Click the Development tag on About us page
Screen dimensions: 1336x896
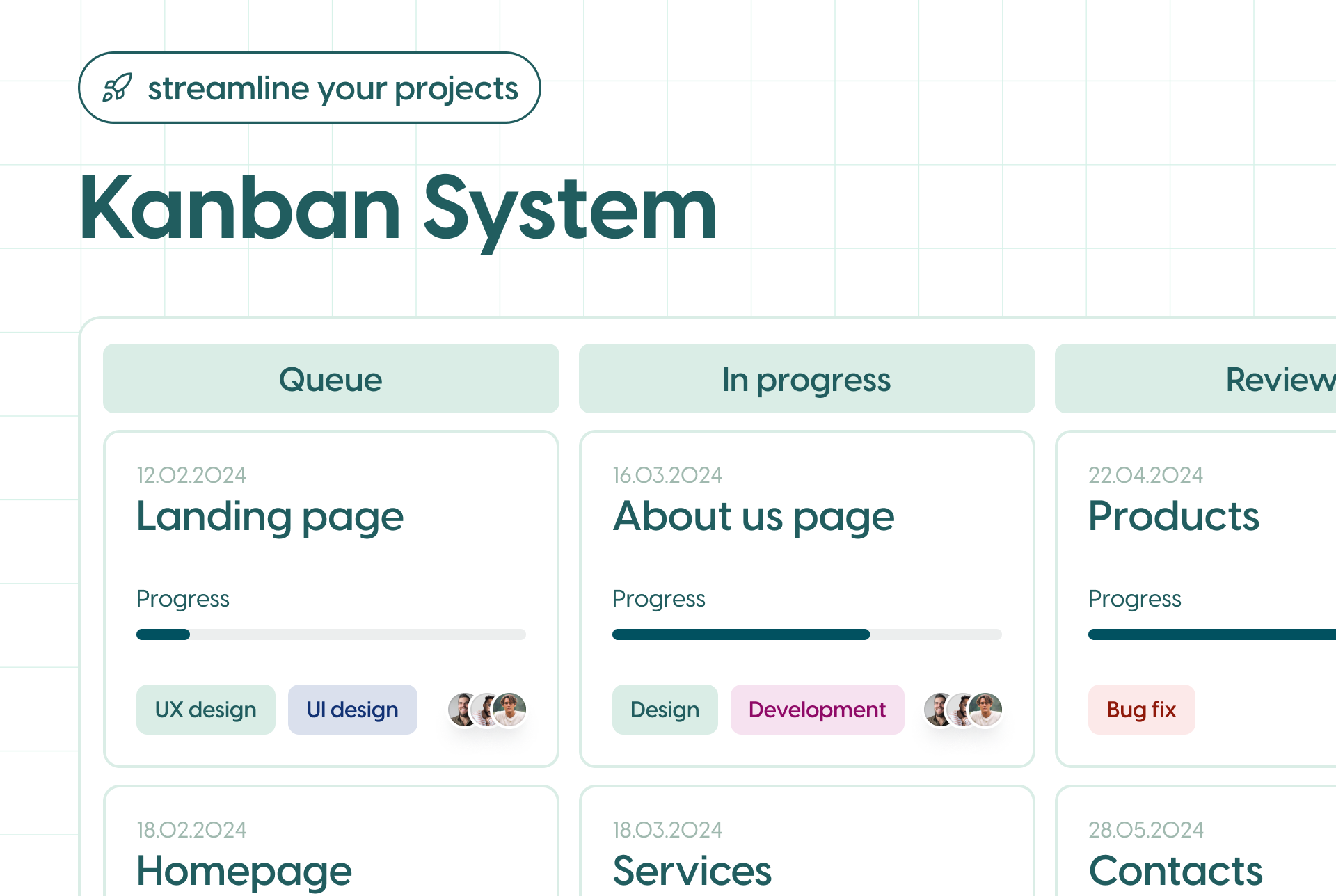click(x=816, y=710)
